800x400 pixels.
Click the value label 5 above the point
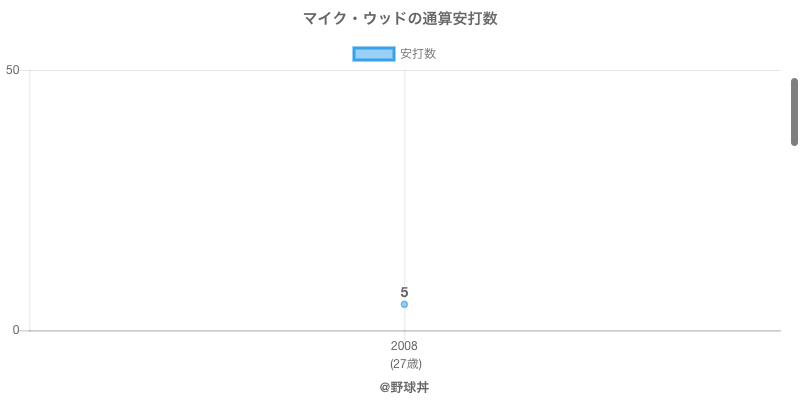404,292
